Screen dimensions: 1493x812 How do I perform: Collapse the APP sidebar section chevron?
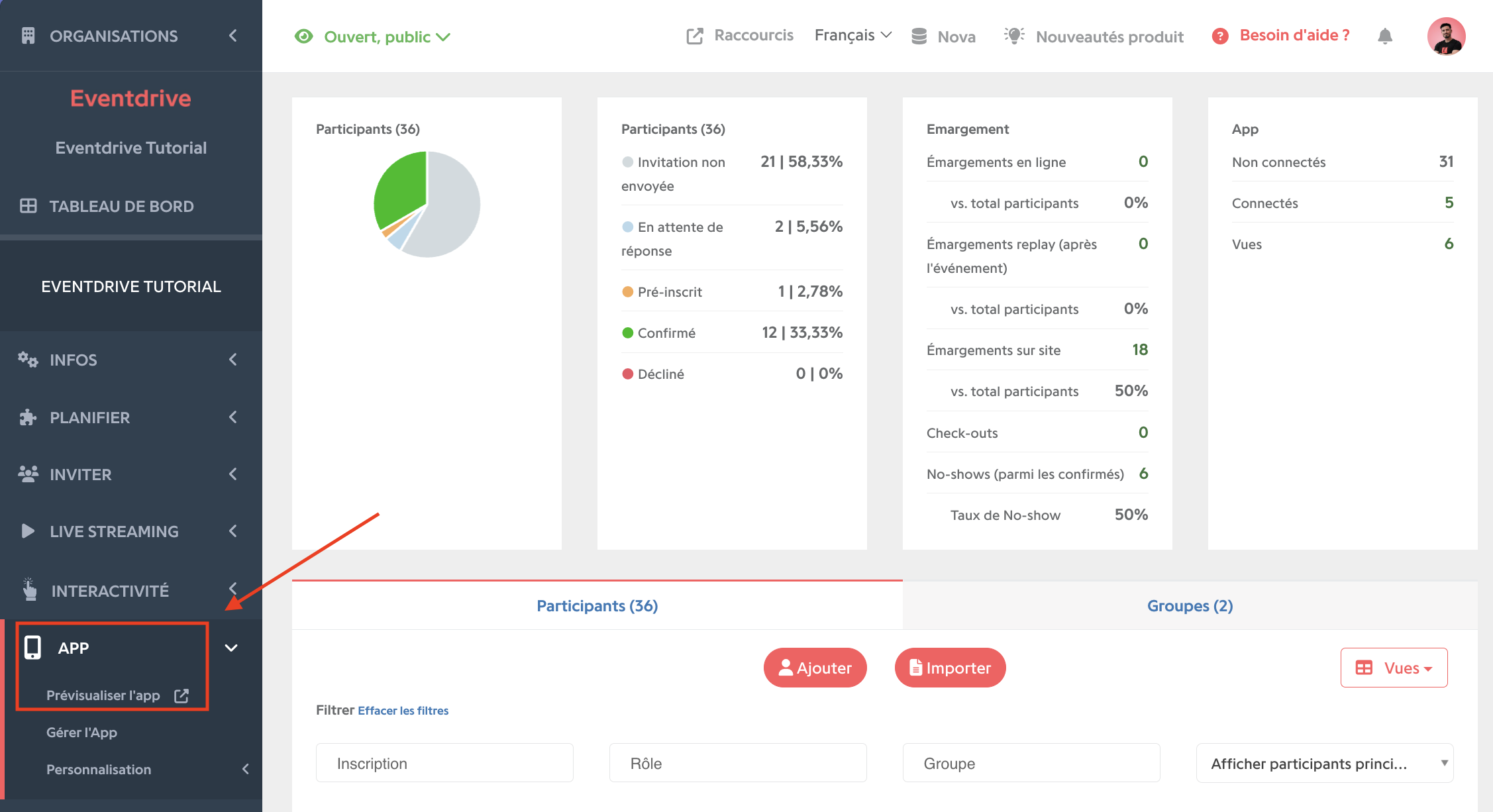(231, 648)
